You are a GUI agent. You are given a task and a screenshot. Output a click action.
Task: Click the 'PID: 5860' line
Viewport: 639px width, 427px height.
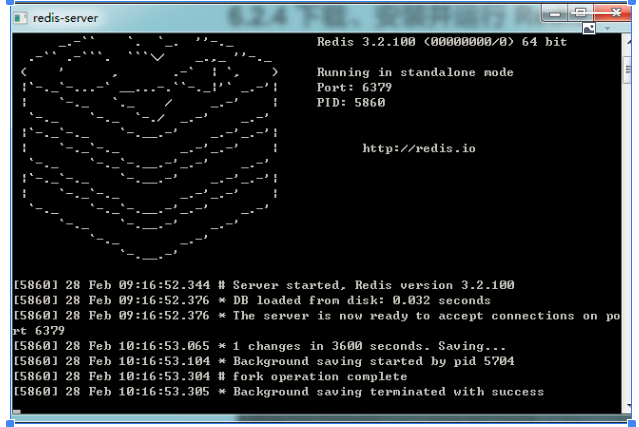coord(351,103)
